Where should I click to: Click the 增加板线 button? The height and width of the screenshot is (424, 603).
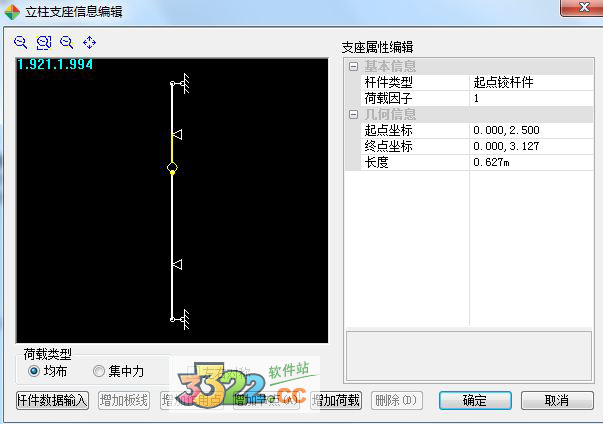coord(124,401)
